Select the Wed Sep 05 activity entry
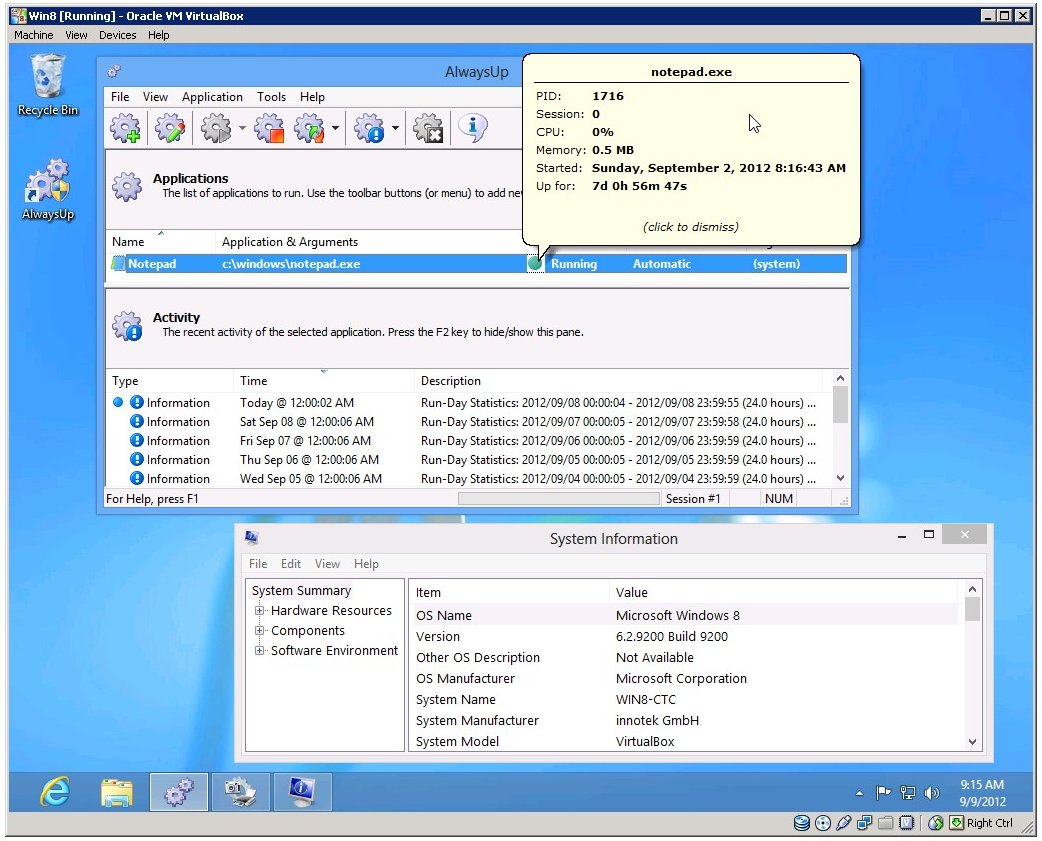 465,478
